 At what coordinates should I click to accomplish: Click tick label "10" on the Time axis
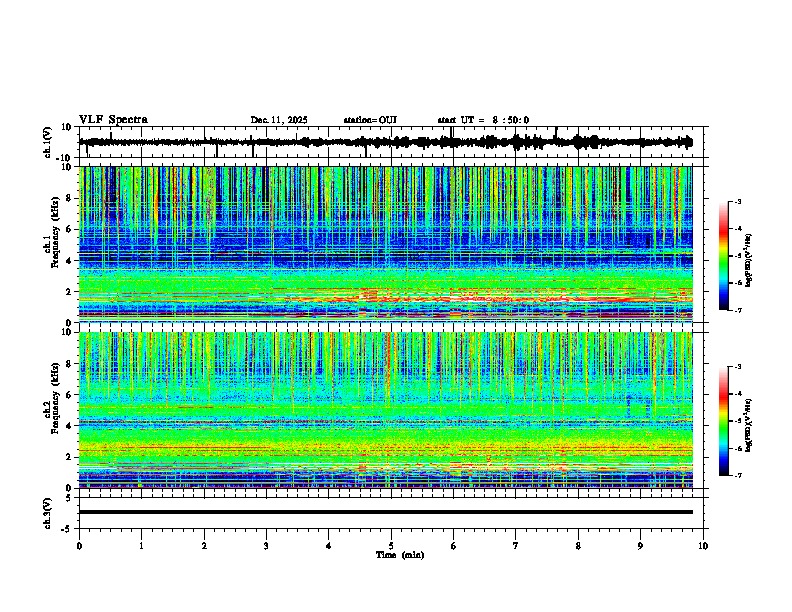click(703, 546)
